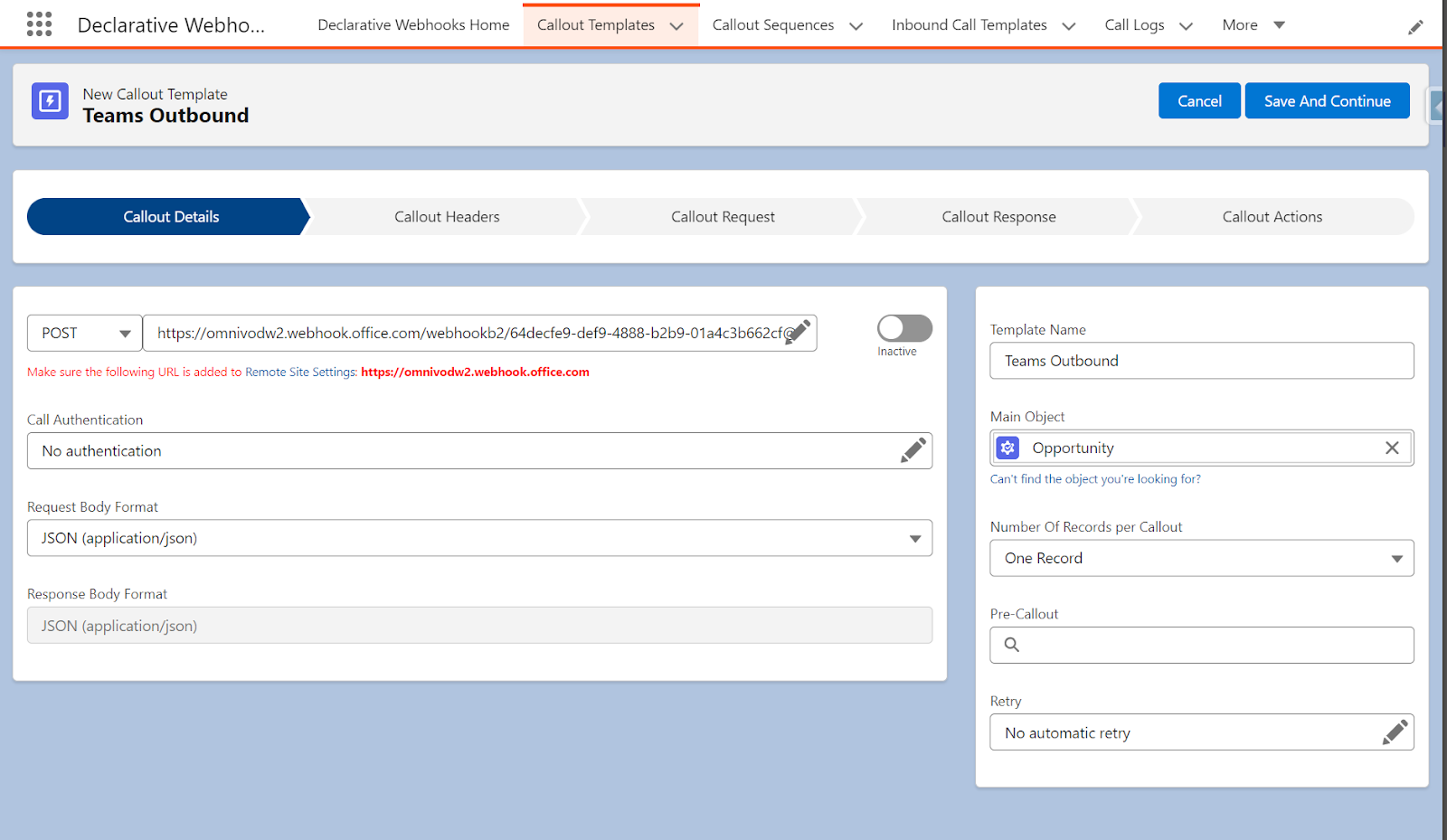Open the can't find object link
The height and width of the screenshot is (840, 1447).
tap(1095, 478)
